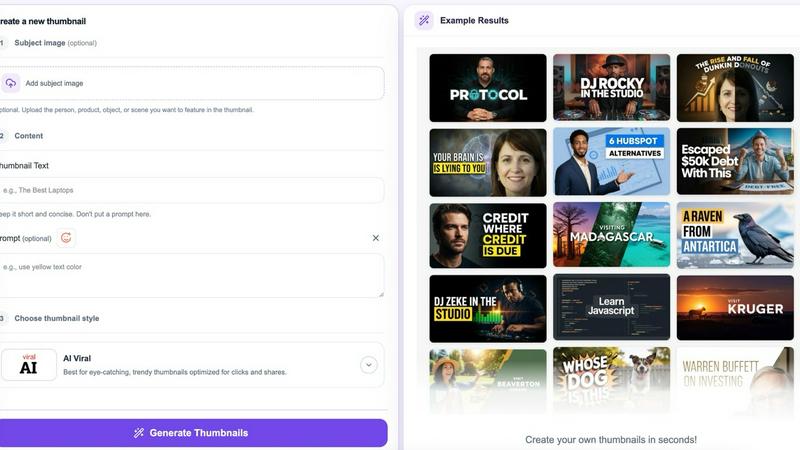Click the Example Results heading text
The image size is (800, 450).
pos(474,20)
